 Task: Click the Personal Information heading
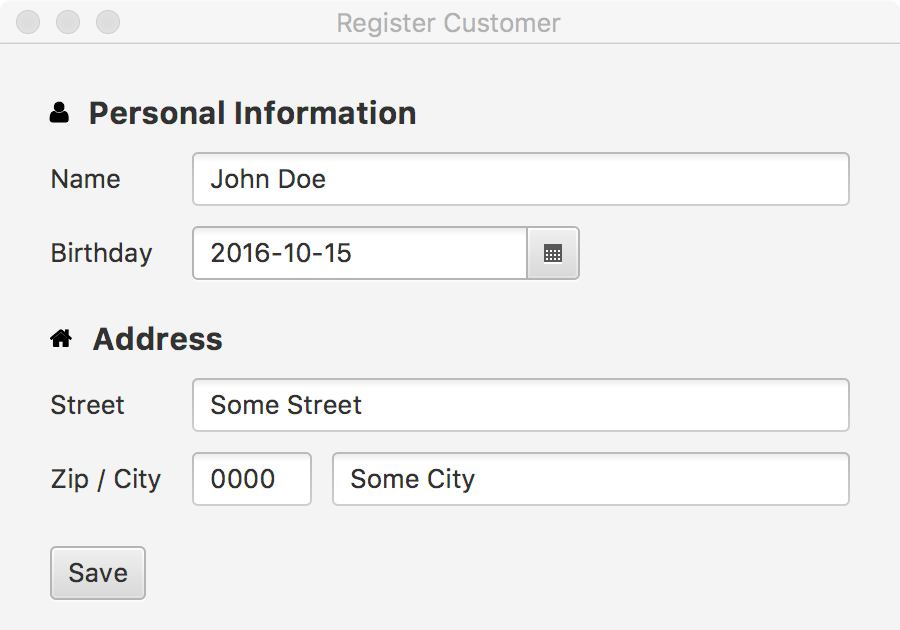252,114
